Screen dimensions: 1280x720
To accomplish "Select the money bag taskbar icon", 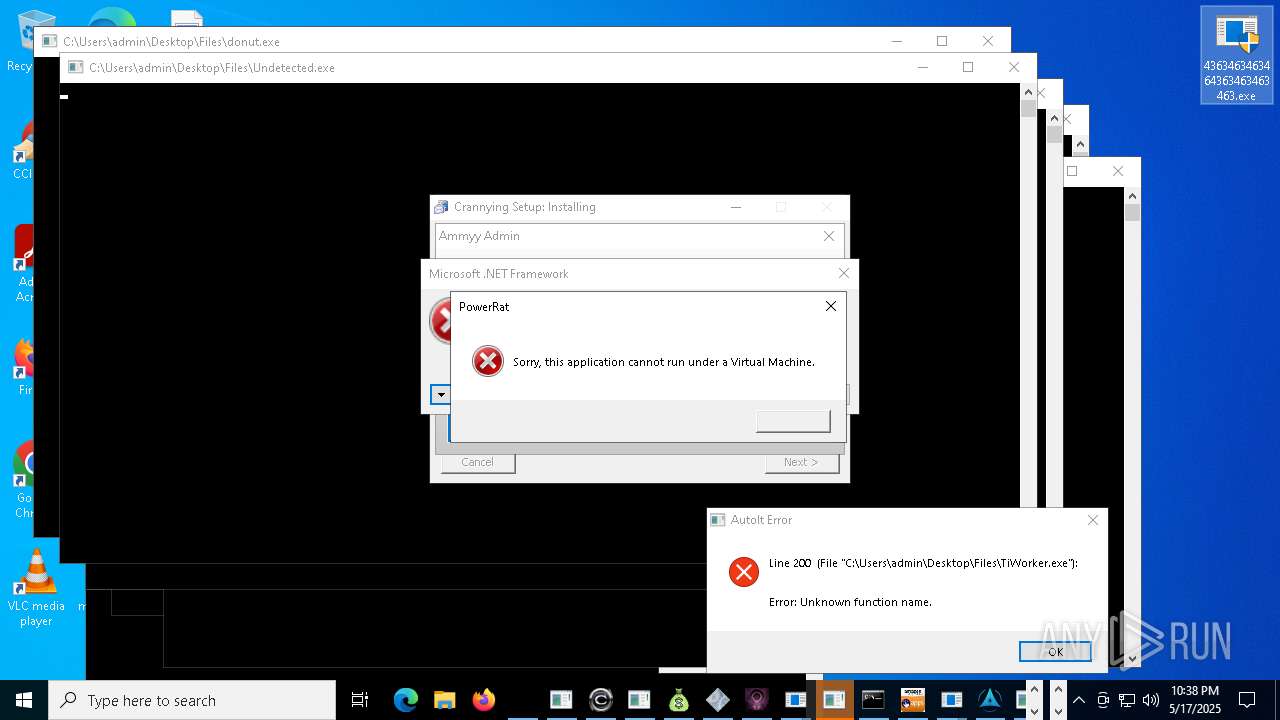I will (x=679, y=700).
